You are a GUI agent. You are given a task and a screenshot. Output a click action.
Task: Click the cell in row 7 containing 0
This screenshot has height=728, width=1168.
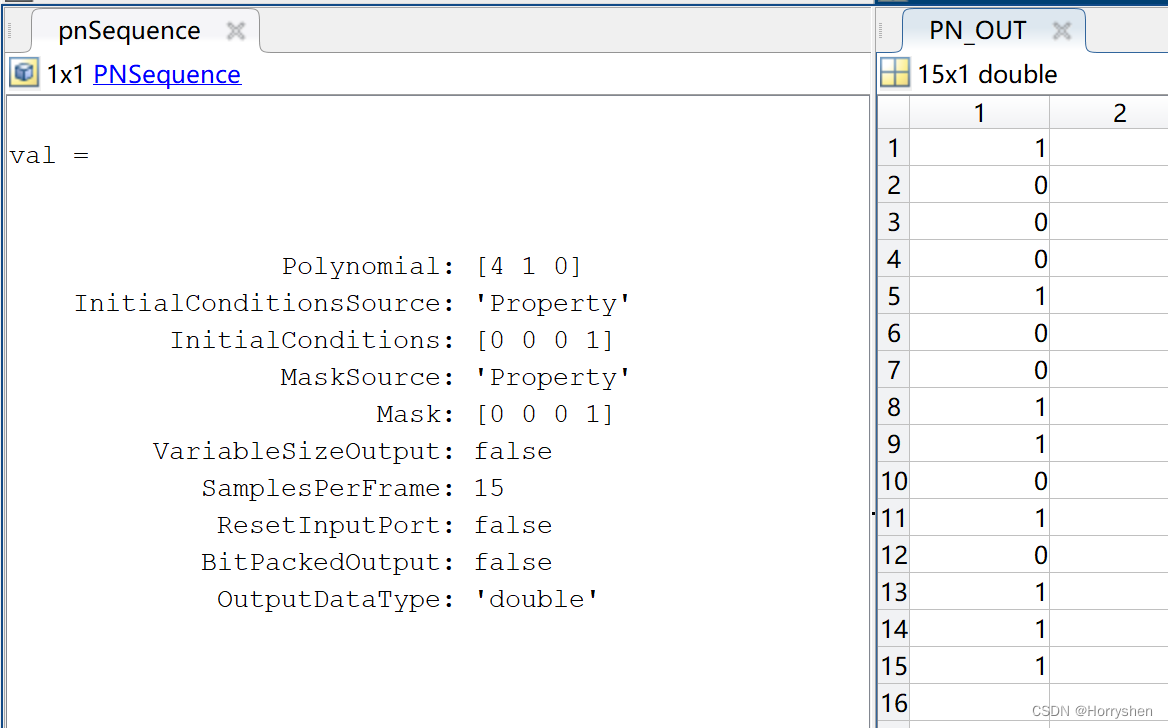tap(980, 370)
